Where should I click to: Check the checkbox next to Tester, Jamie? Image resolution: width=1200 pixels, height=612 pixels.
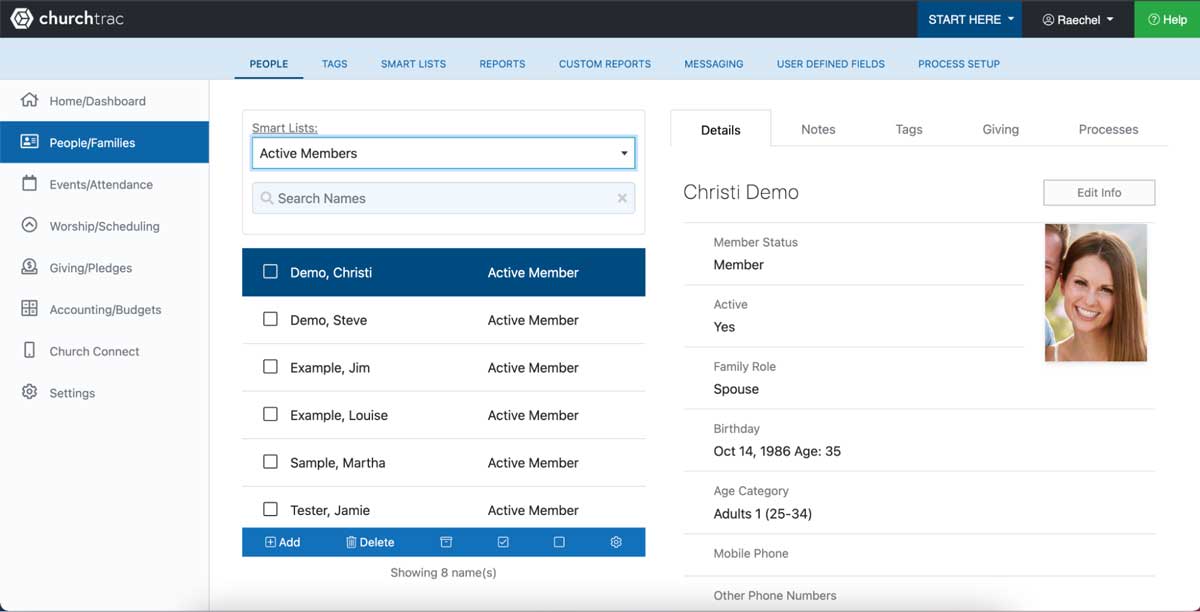click(270, 510)
